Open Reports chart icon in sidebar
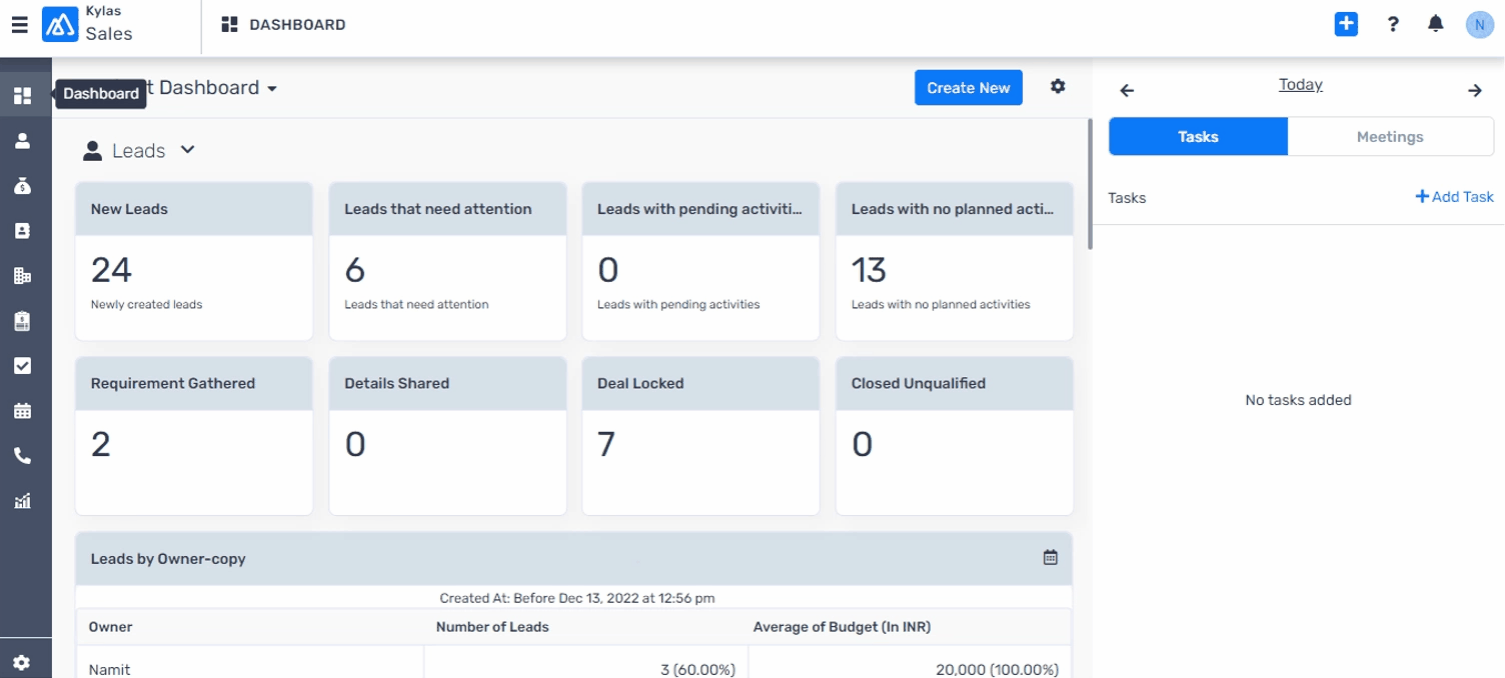 click(22, 501)
